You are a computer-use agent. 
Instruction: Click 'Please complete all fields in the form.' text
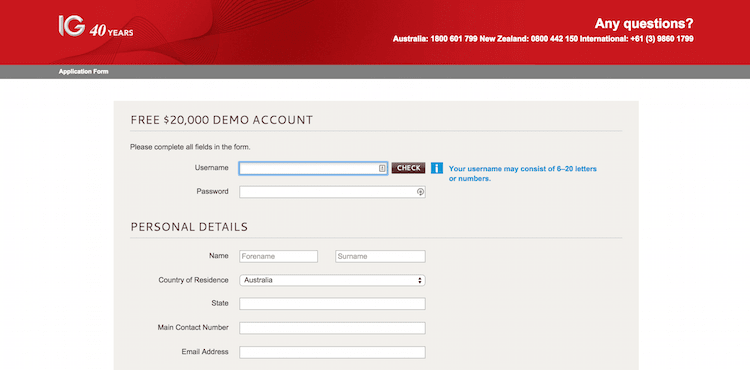190,147
